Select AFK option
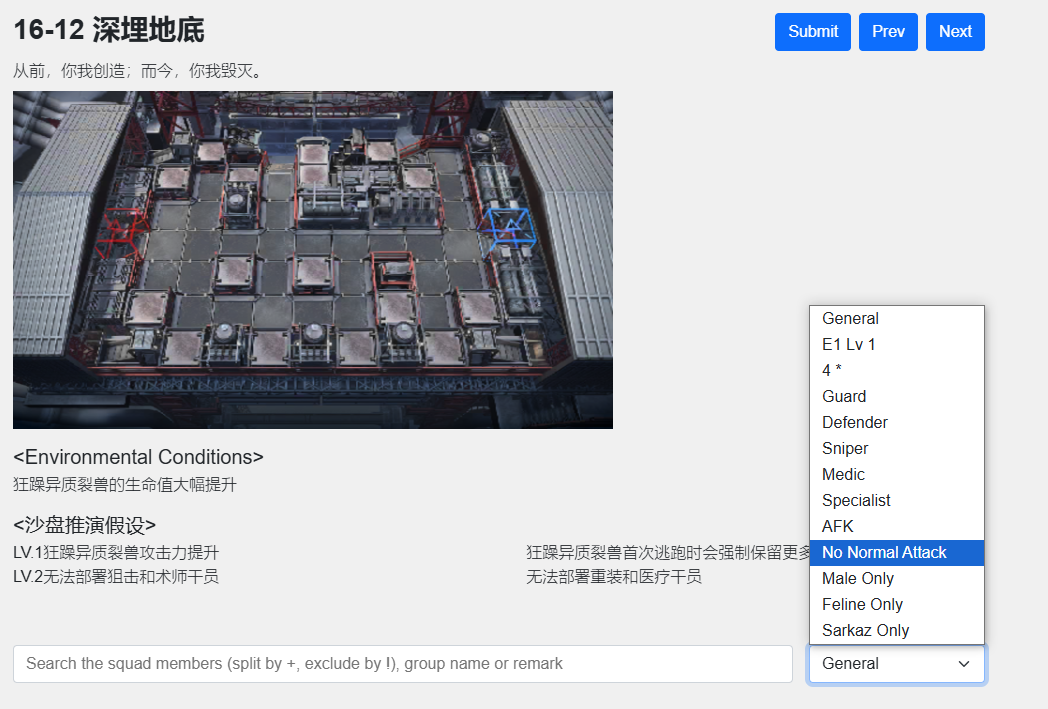 (896, 527)
